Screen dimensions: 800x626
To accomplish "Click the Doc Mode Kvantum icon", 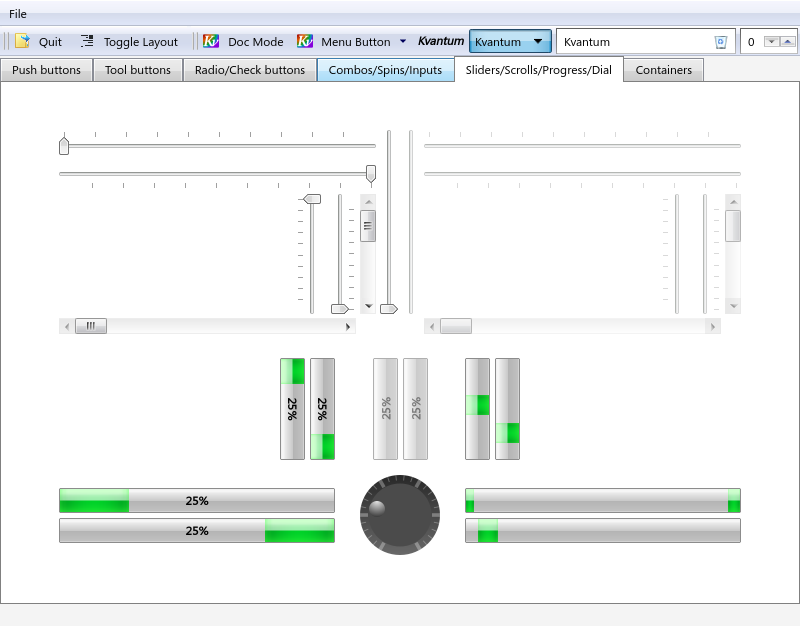I will coord(211,41).
